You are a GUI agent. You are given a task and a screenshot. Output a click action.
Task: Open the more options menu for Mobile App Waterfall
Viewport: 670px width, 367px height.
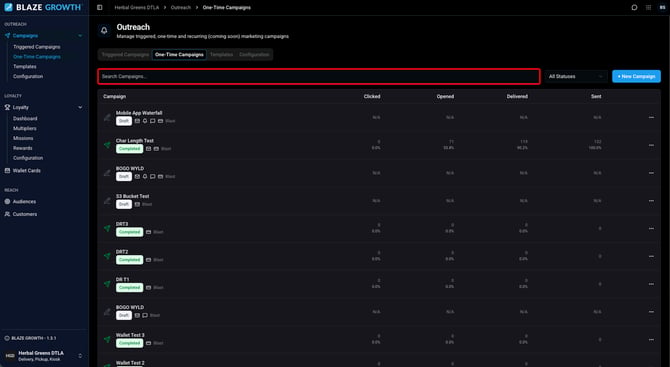[x=651, y=117]
